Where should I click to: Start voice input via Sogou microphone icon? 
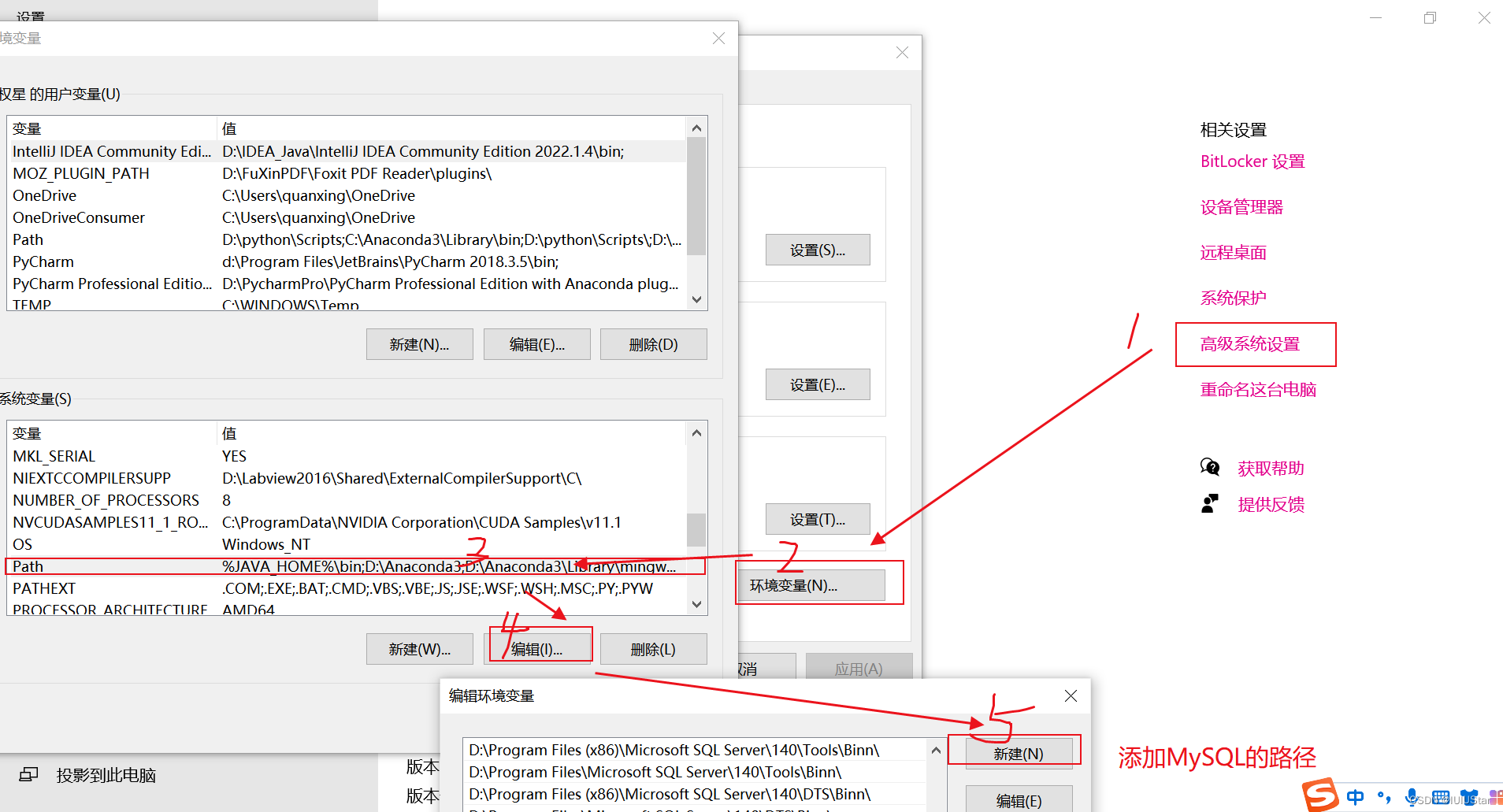[1412, 797]
